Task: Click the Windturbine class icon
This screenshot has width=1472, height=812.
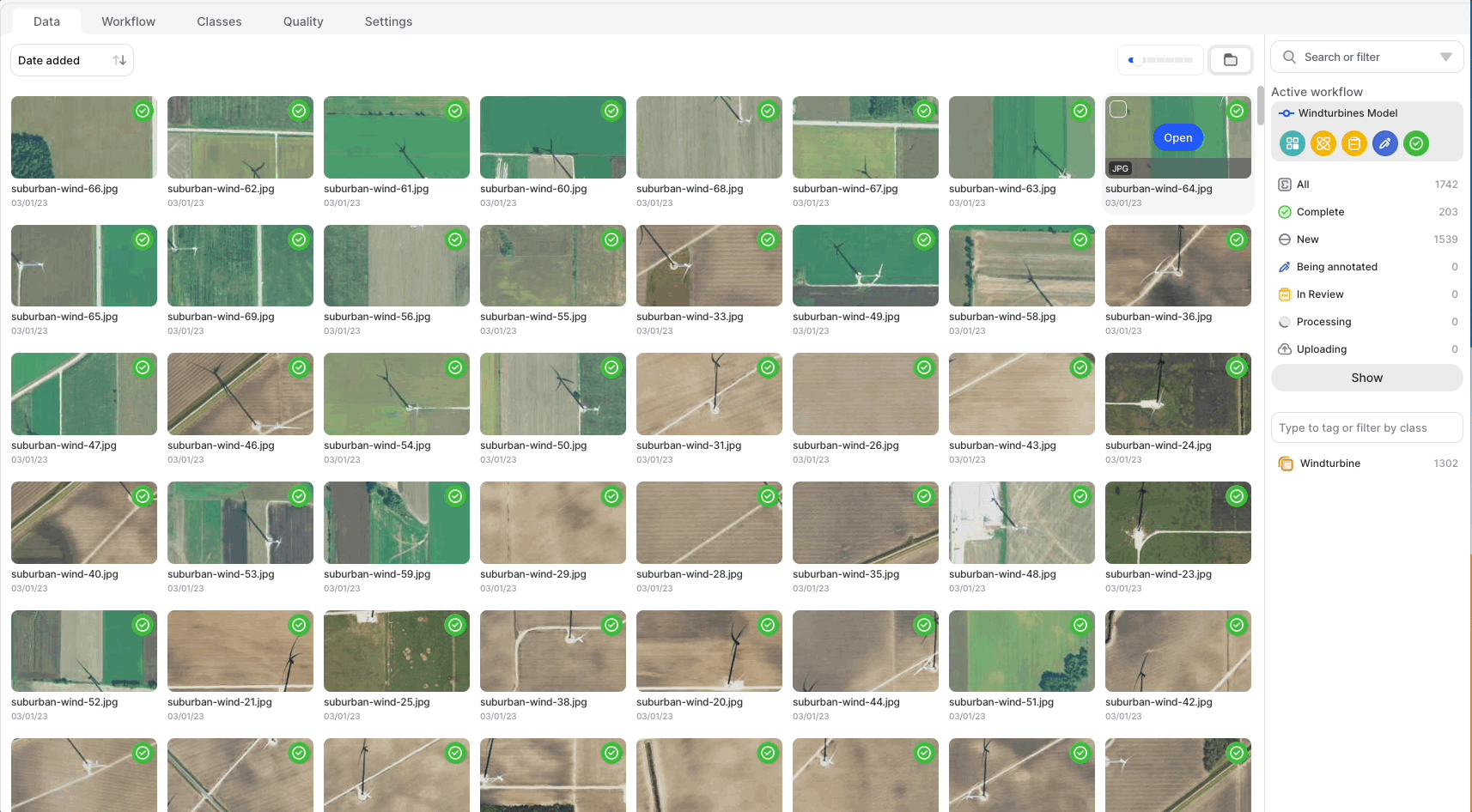Action: tap(1286, 464)
